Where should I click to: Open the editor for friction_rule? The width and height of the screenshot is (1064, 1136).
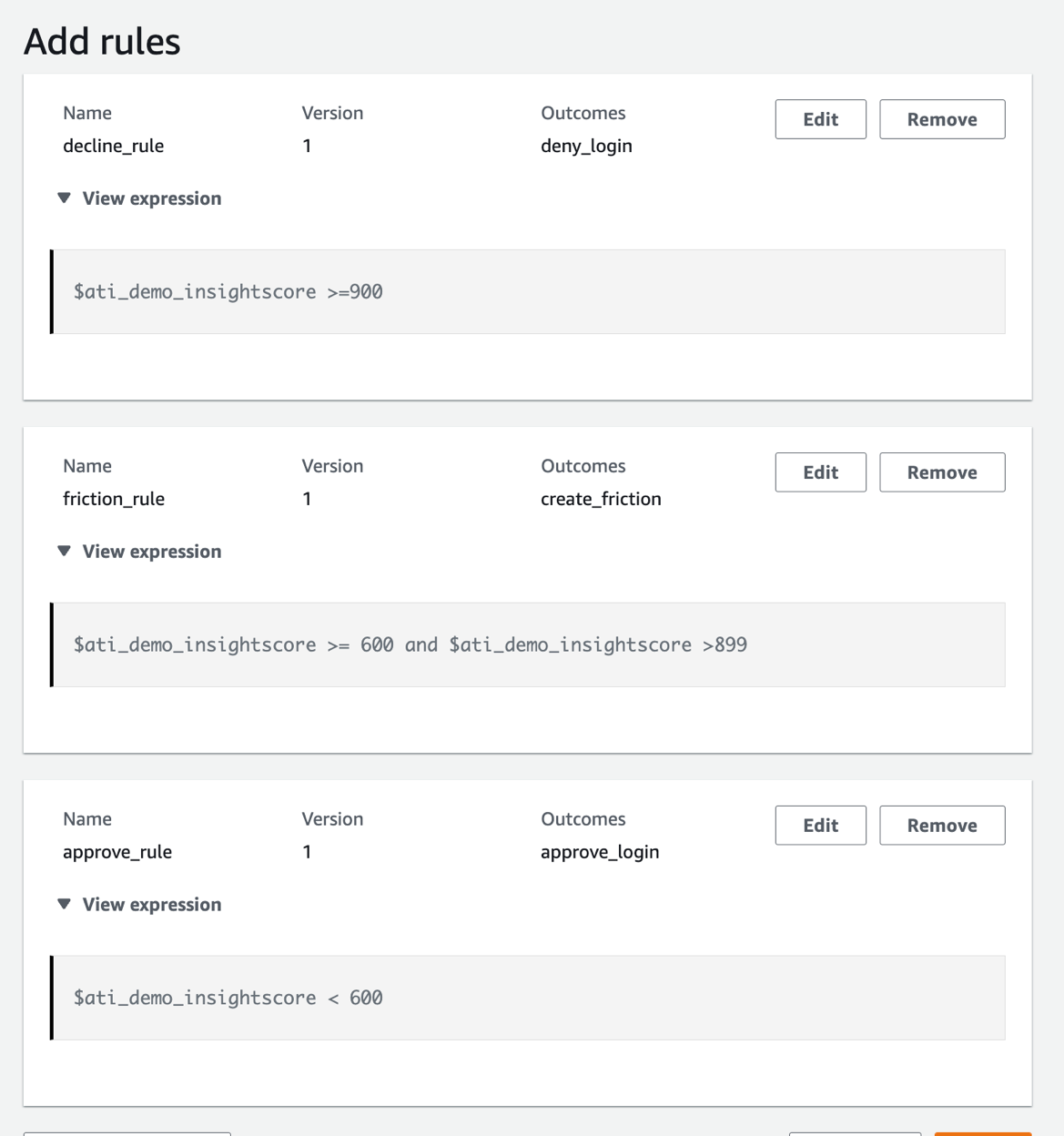point(820,472)
